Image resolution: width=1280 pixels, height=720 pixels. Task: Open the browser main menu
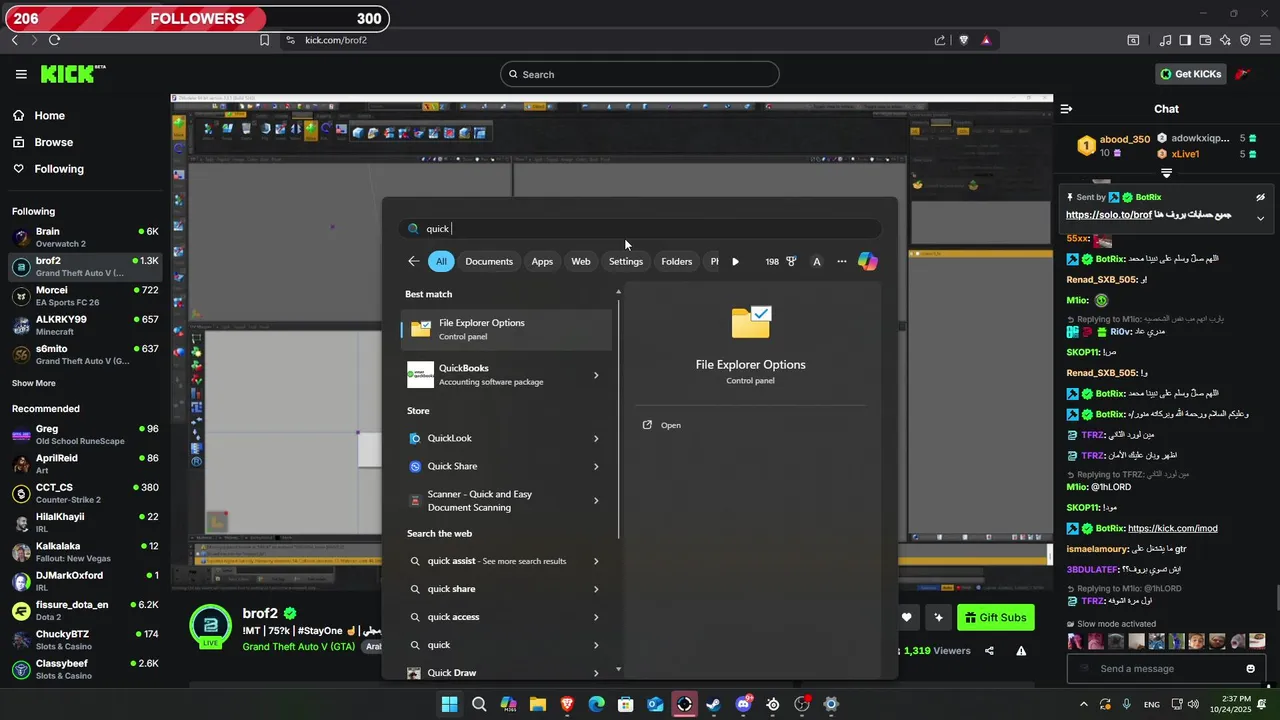1265,40
